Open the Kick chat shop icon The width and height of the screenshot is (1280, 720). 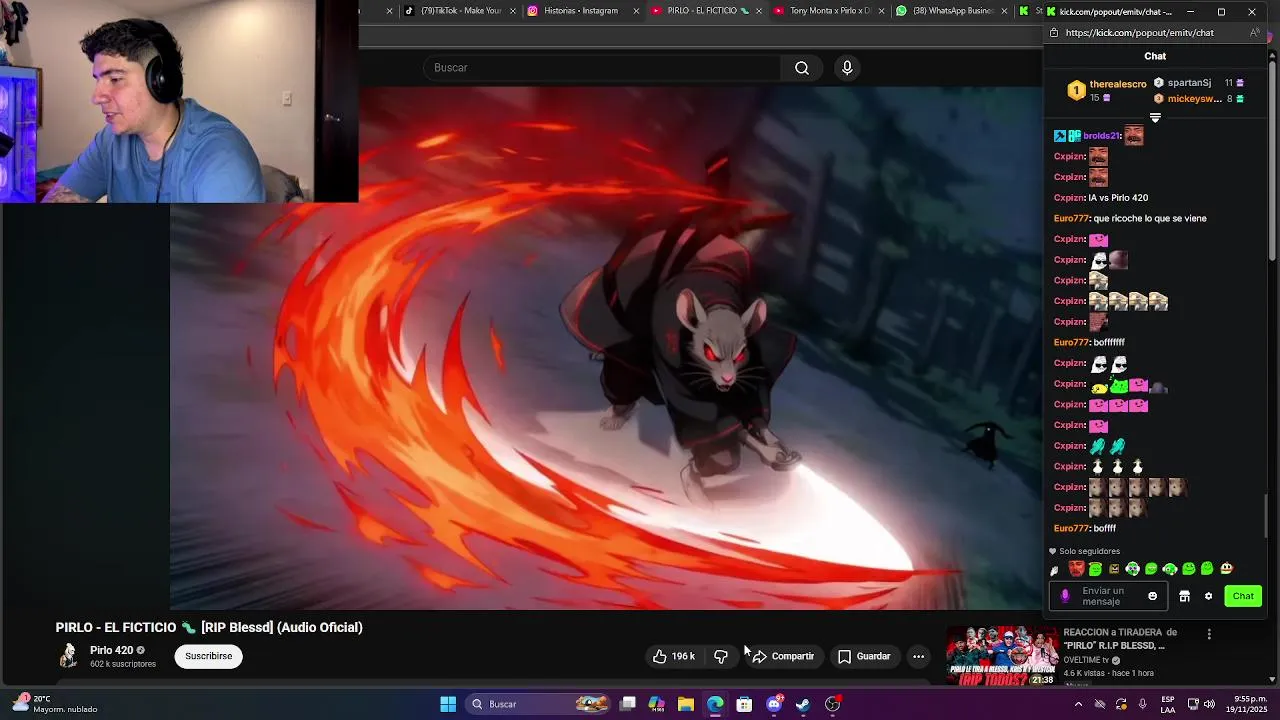(1184, 596)
